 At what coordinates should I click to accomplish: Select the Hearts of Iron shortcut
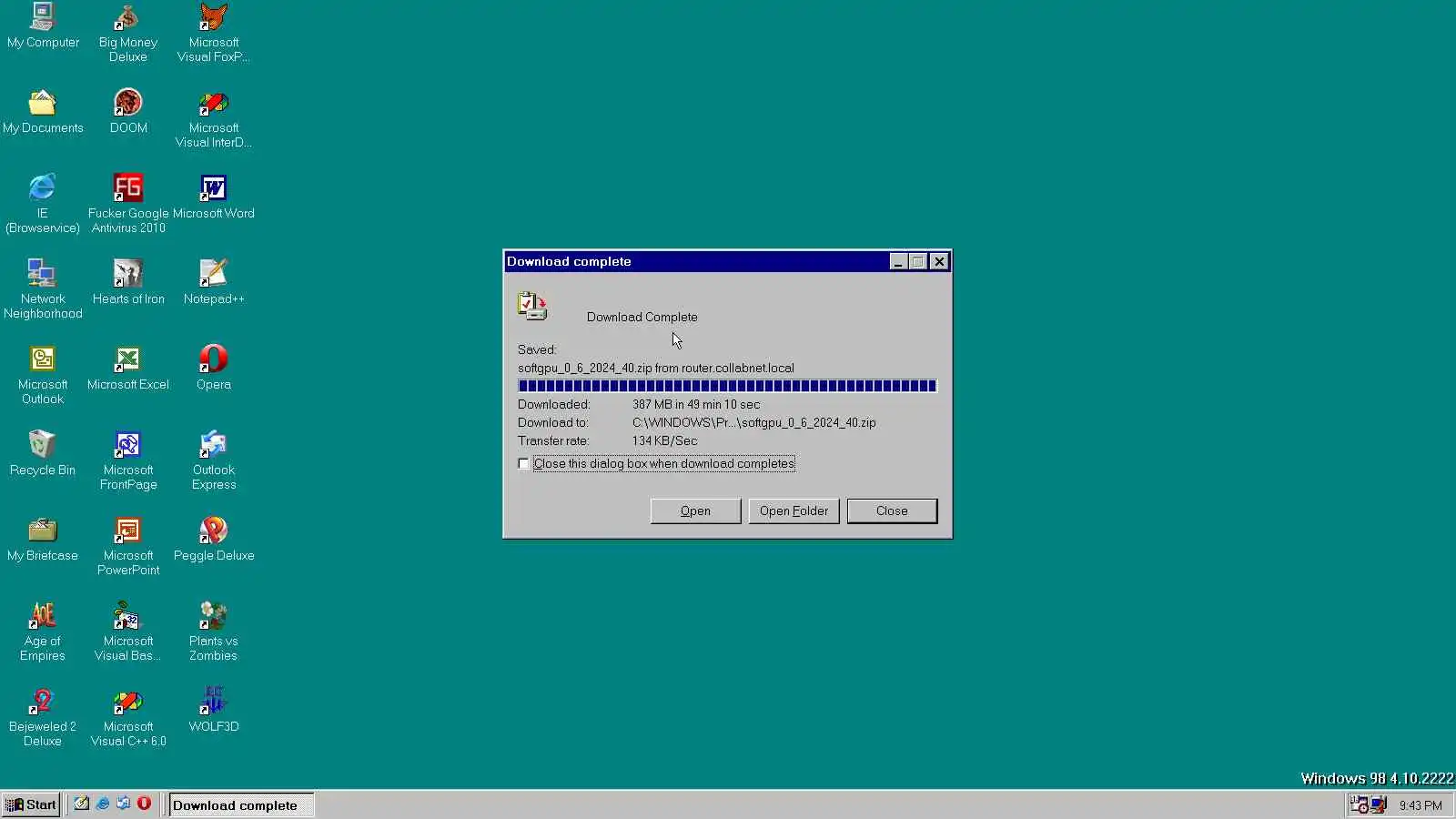click(128, 282)
